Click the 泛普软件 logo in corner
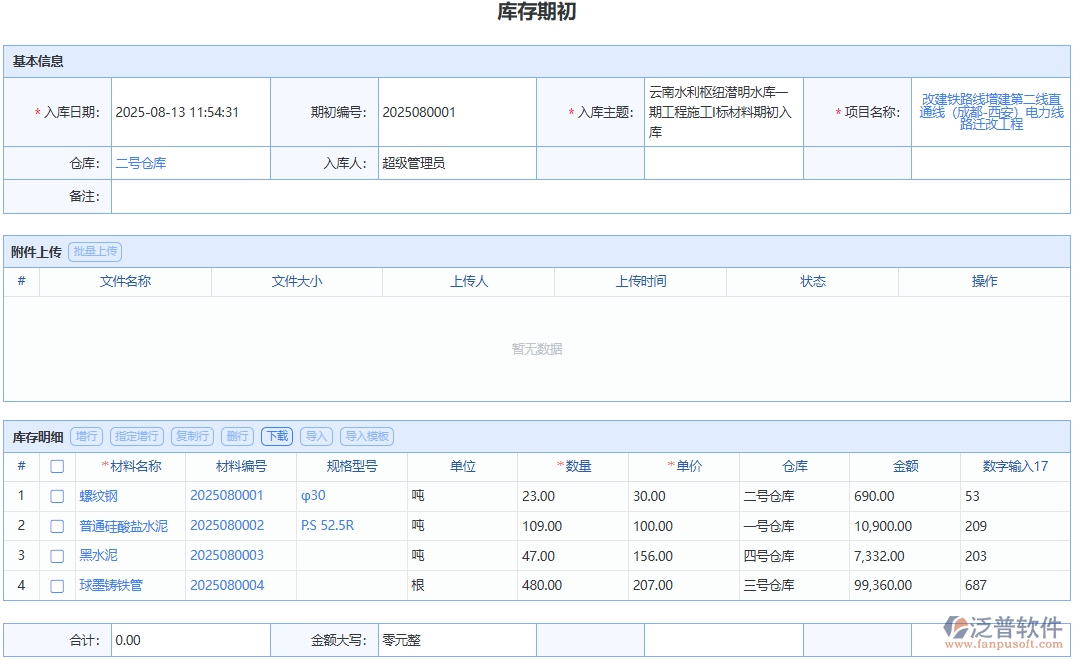The height and width of the screenshot is (660, 1073). [x=1003, y=632]
